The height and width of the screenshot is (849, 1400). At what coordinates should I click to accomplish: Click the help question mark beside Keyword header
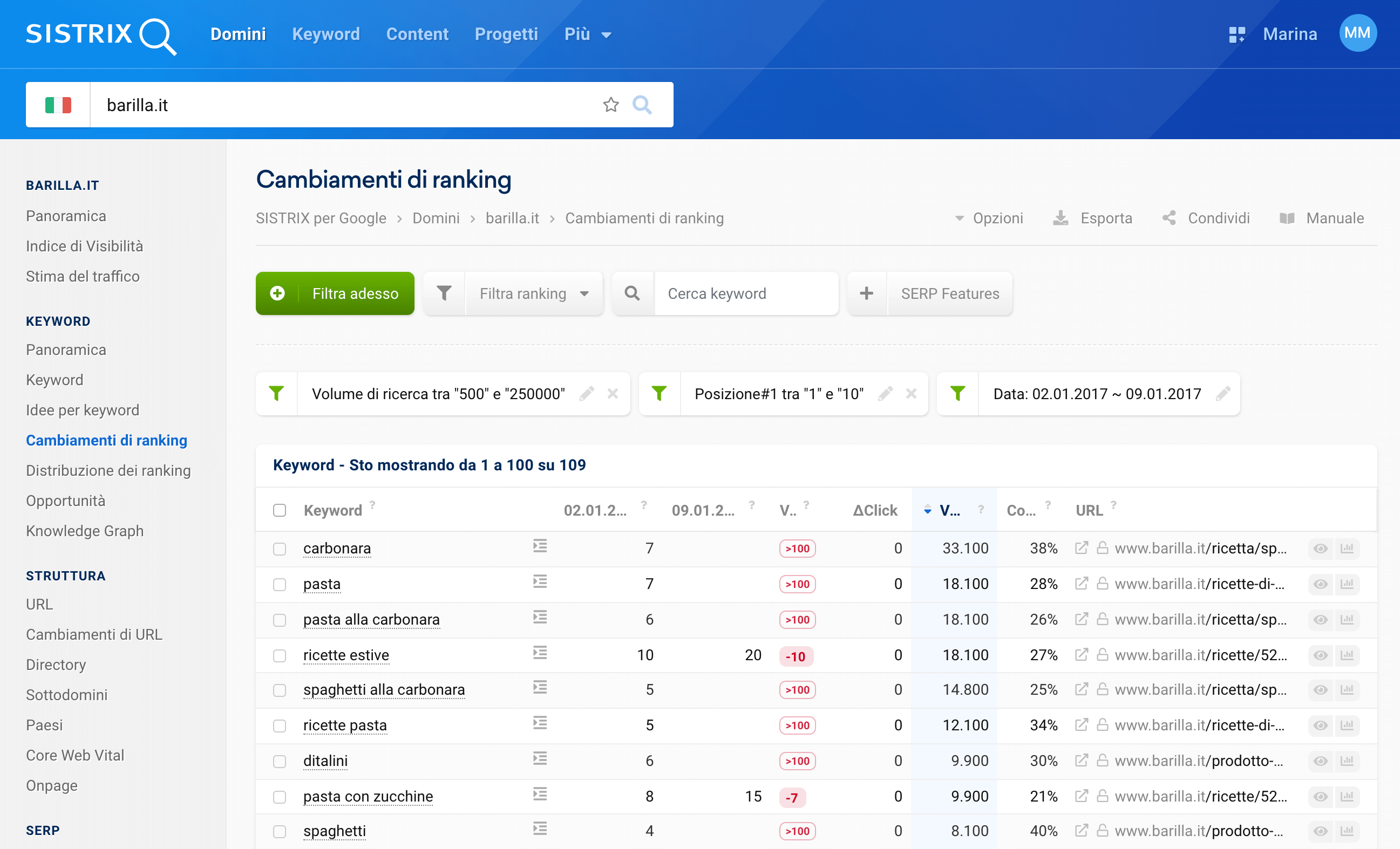373,504
